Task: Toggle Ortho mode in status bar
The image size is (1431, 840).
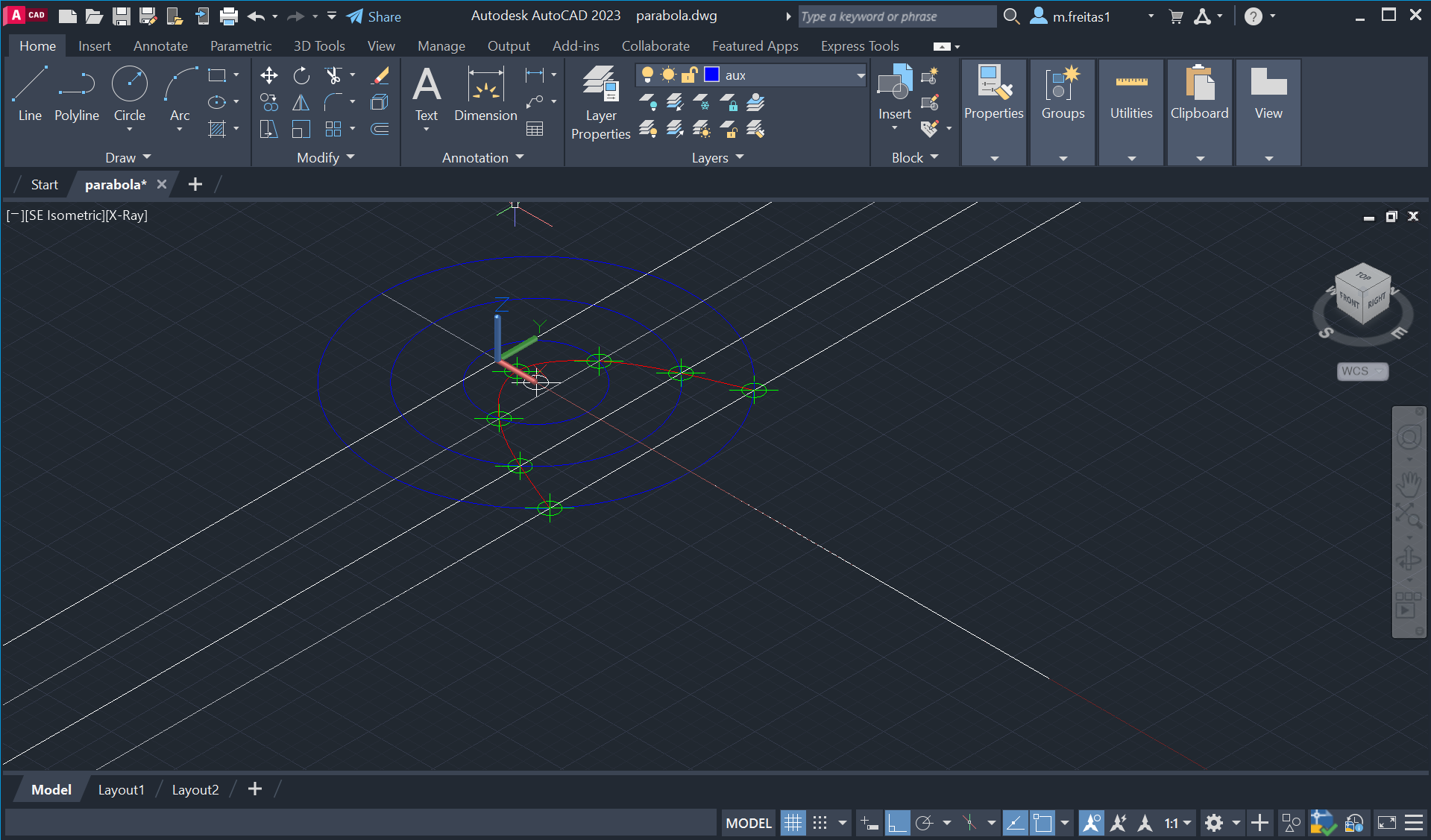Action: pos(897,823)
